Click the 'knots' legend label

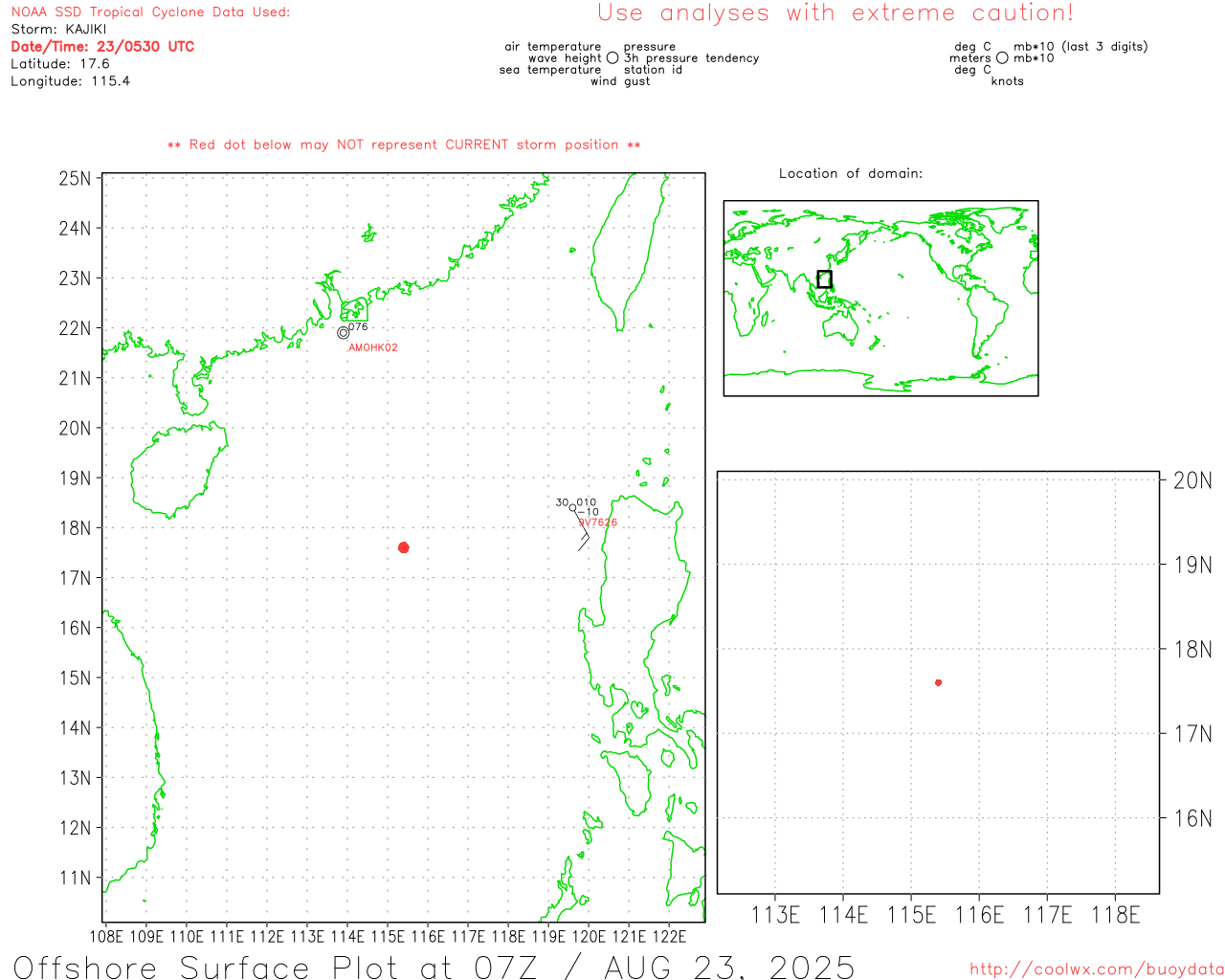point(1008,81)
